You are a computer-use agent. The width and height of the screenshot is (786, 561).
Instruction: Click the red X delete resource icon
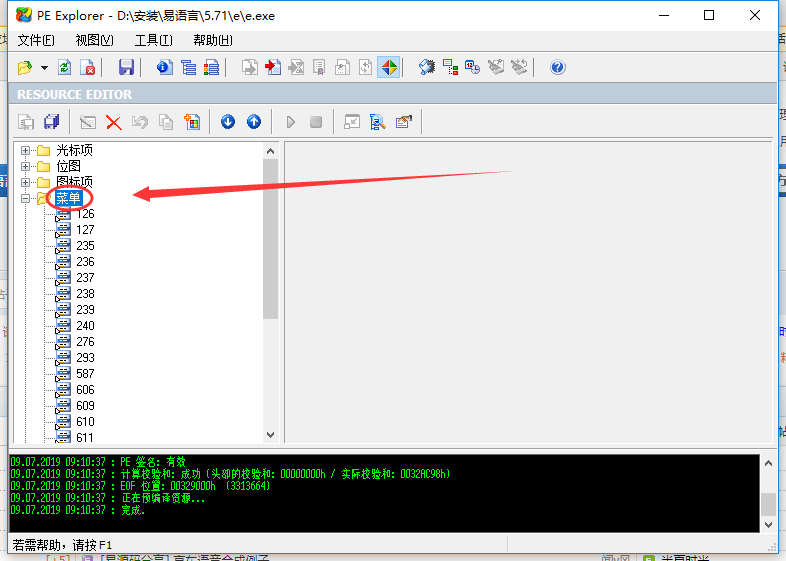[113, 122]
